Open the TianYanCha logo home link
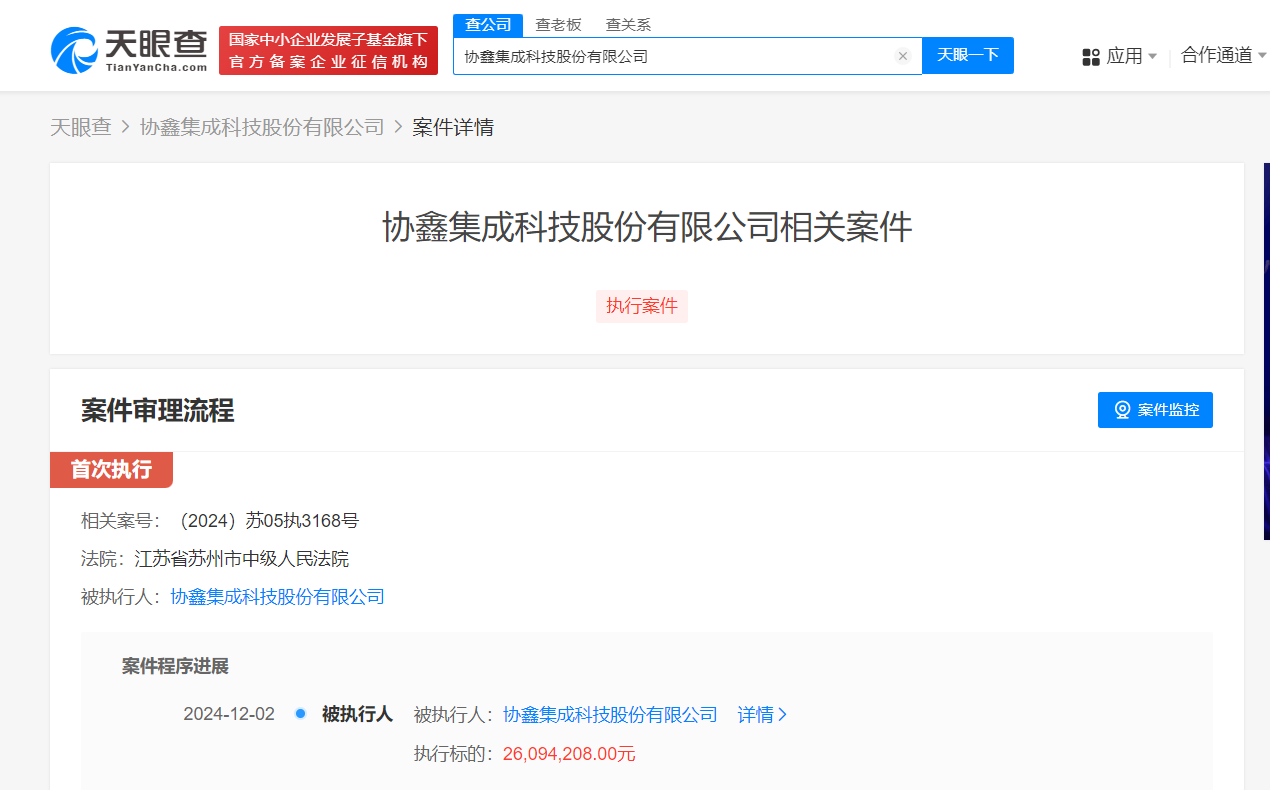Screen dimensions: 1270x790 [129, 50]
